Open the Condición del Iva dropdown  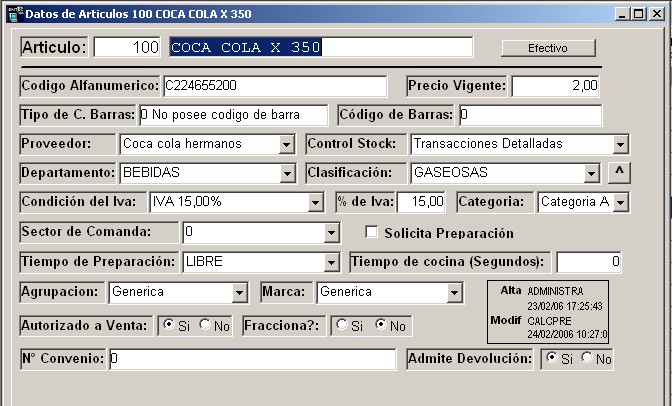pyautogui.click(x=315, y=203)
